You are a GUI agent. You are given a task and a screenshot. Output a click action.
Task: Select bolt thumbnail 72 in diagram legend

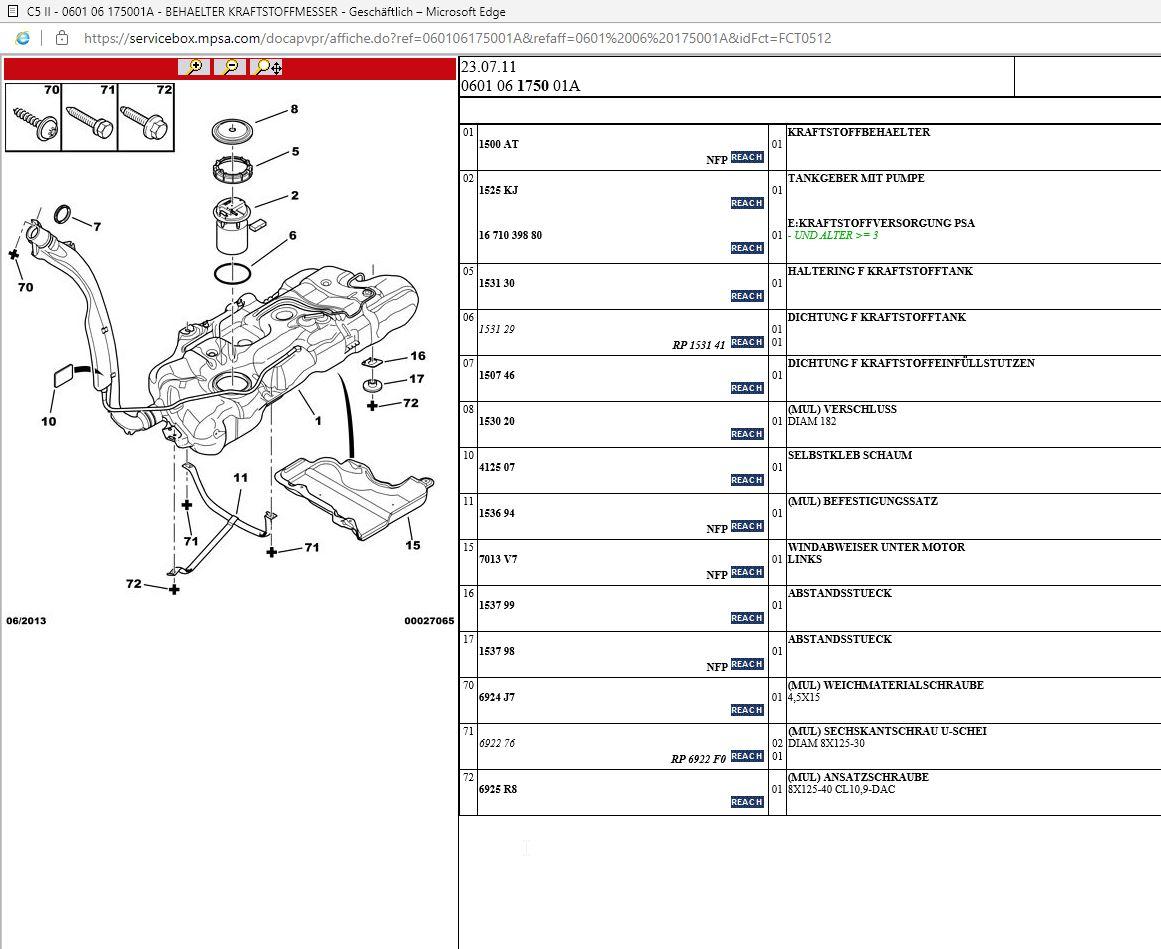coord(146,117)
